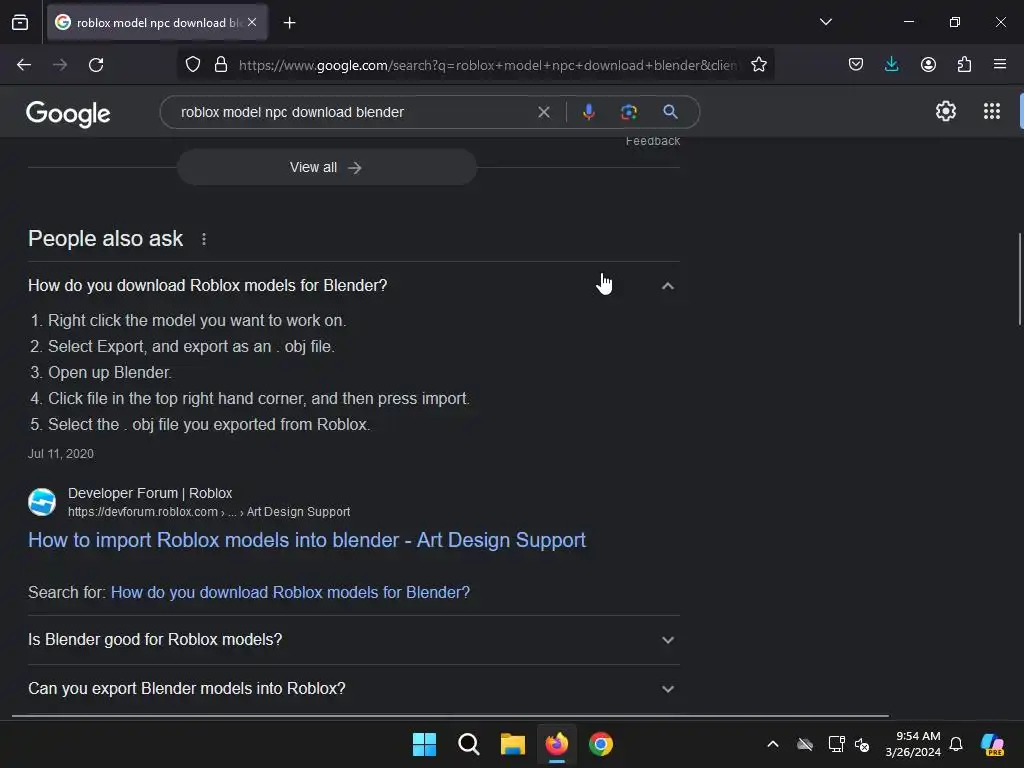Click the View all button

pos(327,168)
